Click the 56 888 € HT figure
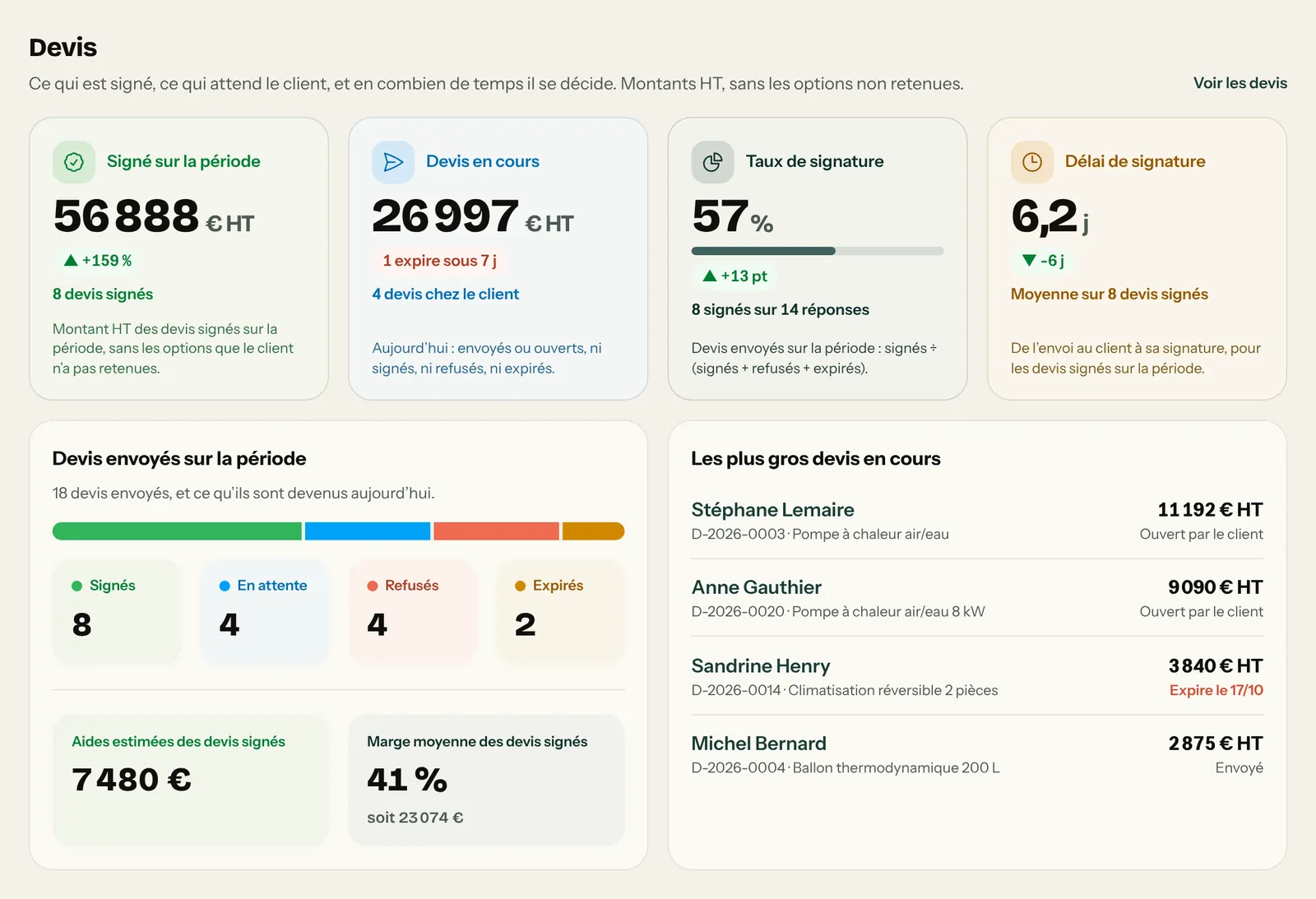Screen dimensions: 1316x899 coord(154,216)
